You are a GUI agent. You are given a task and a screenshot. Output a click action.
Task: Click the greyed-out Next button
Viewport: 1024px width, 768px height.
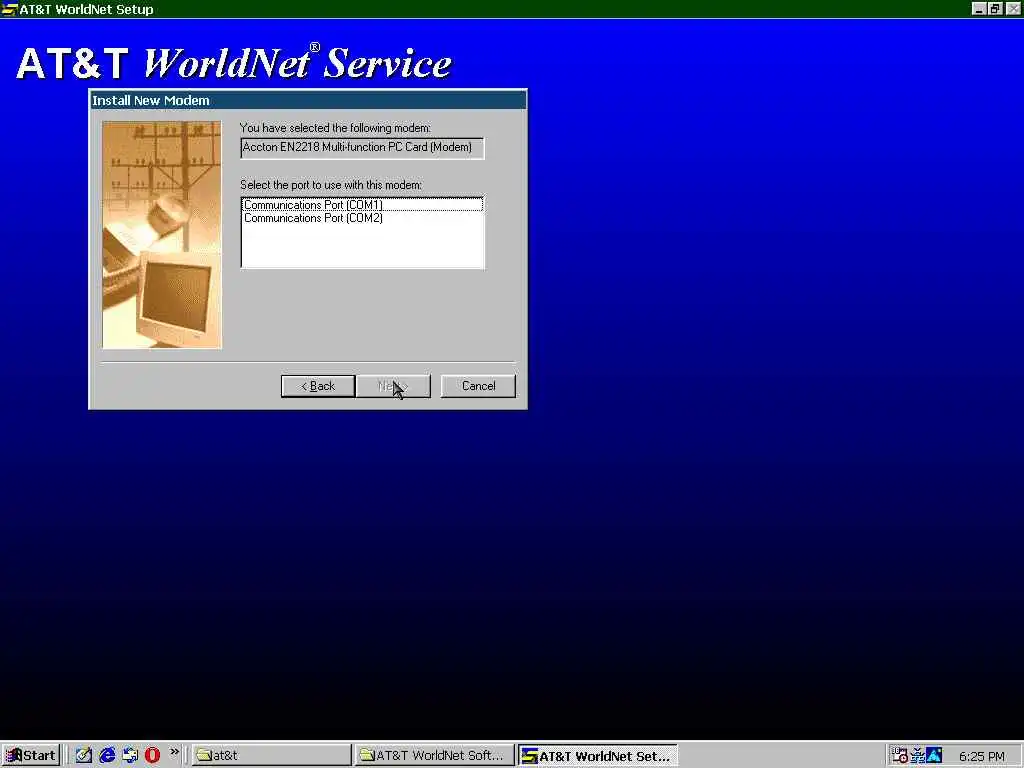[393, 386]
